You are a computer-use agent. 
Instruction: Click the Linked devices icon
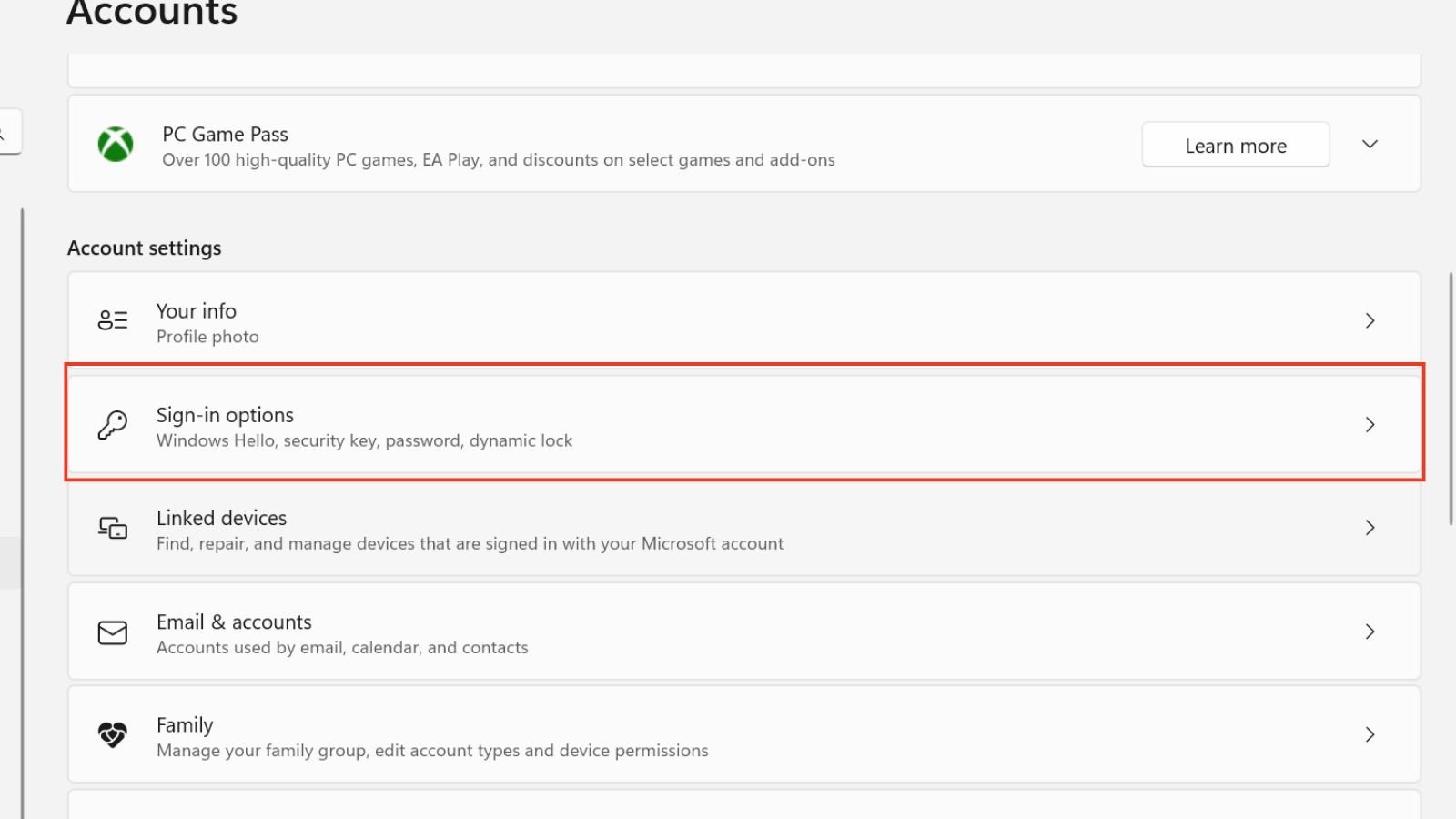[112, 528]
